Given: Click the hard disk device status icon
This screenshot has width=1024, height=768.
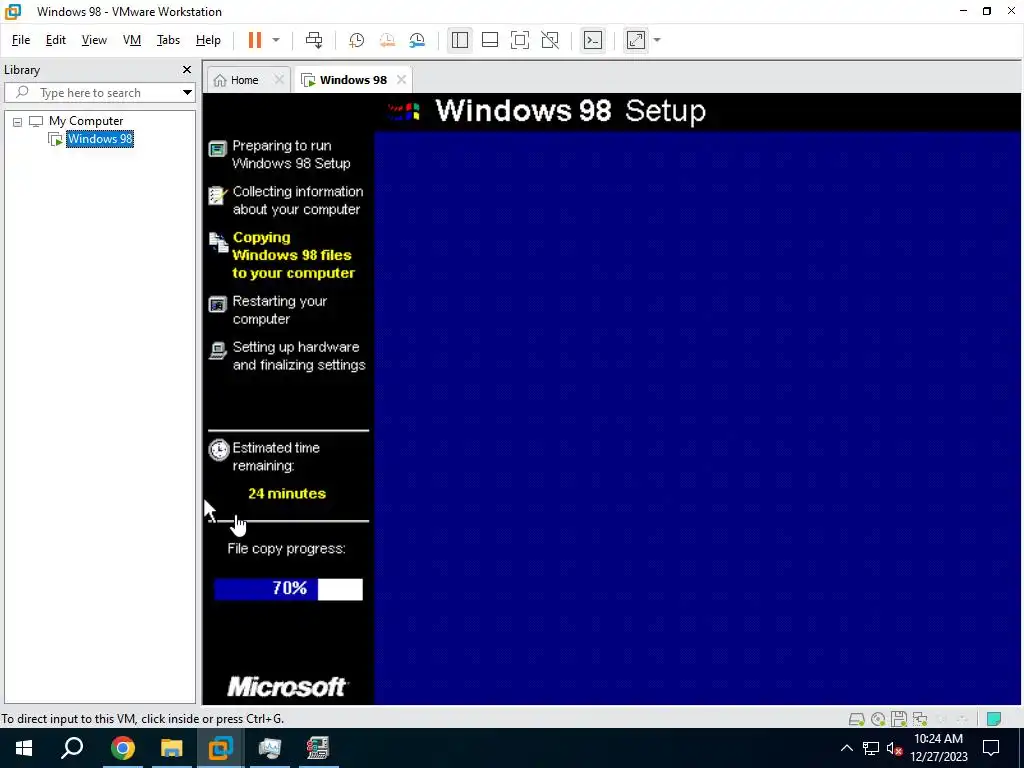Looking at the screenshot, I should click(856, 719).
